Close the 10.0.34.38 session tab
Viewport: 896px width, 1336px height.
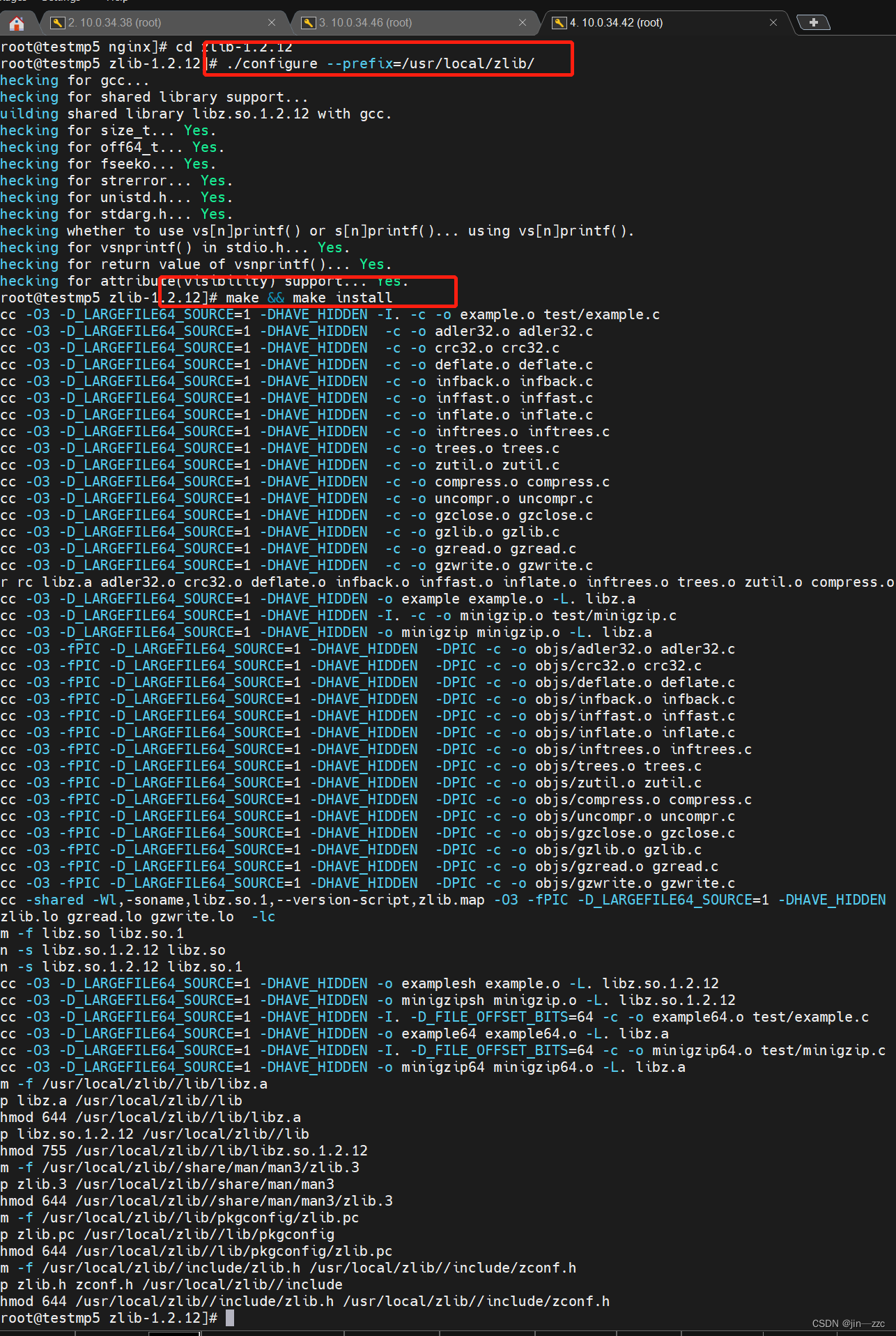coord(272,23)
